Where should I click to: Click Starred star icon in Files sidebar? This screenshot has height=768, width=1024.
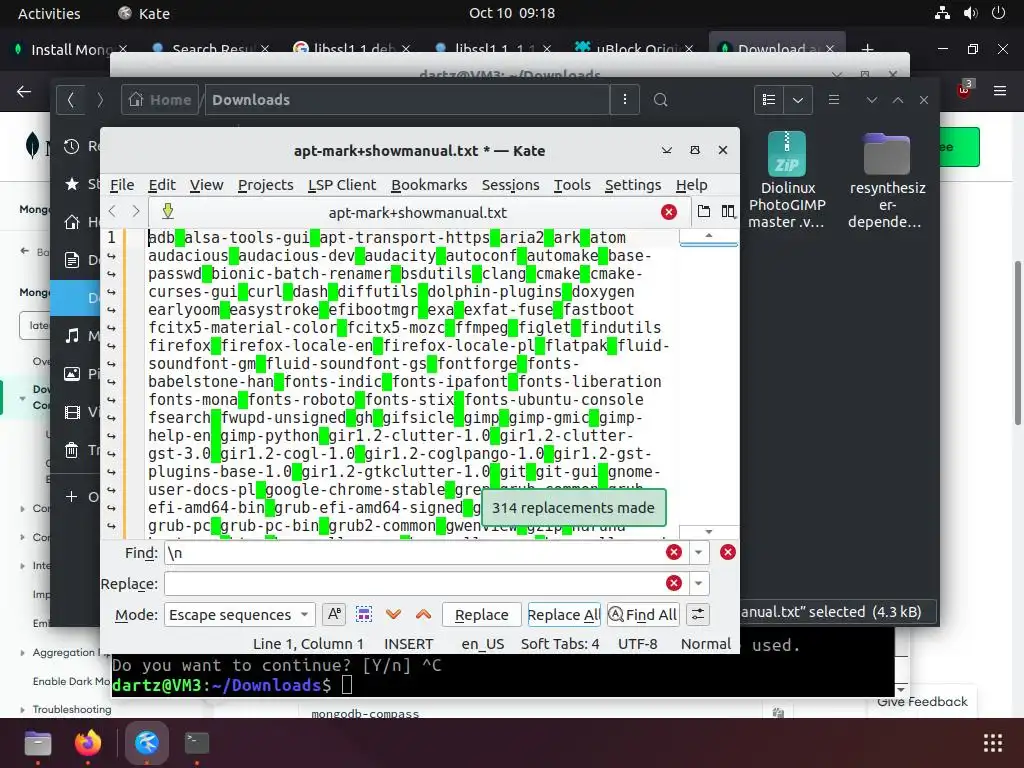(x=72, y=184)
